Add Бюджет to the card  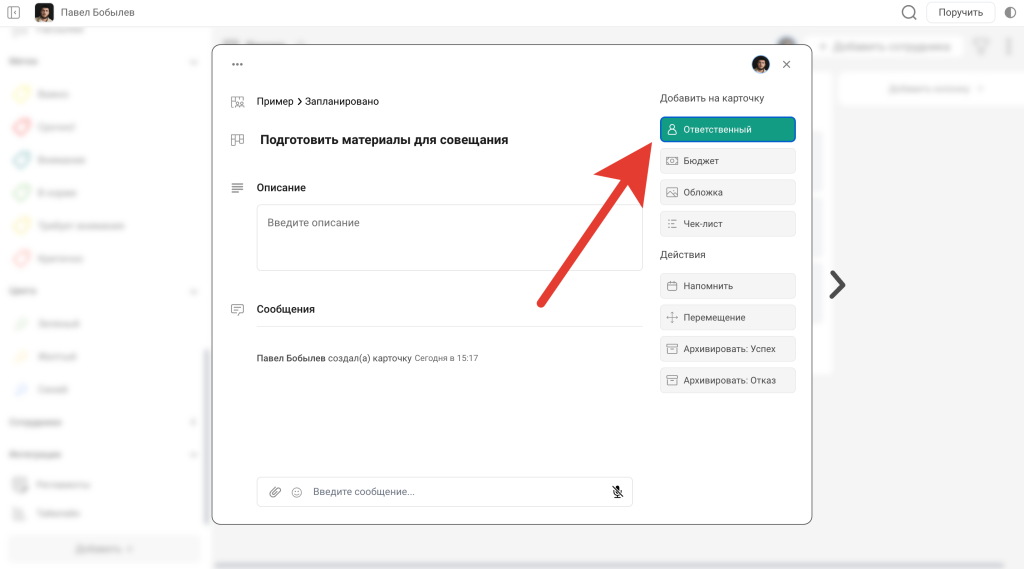(x=728, y=161)
